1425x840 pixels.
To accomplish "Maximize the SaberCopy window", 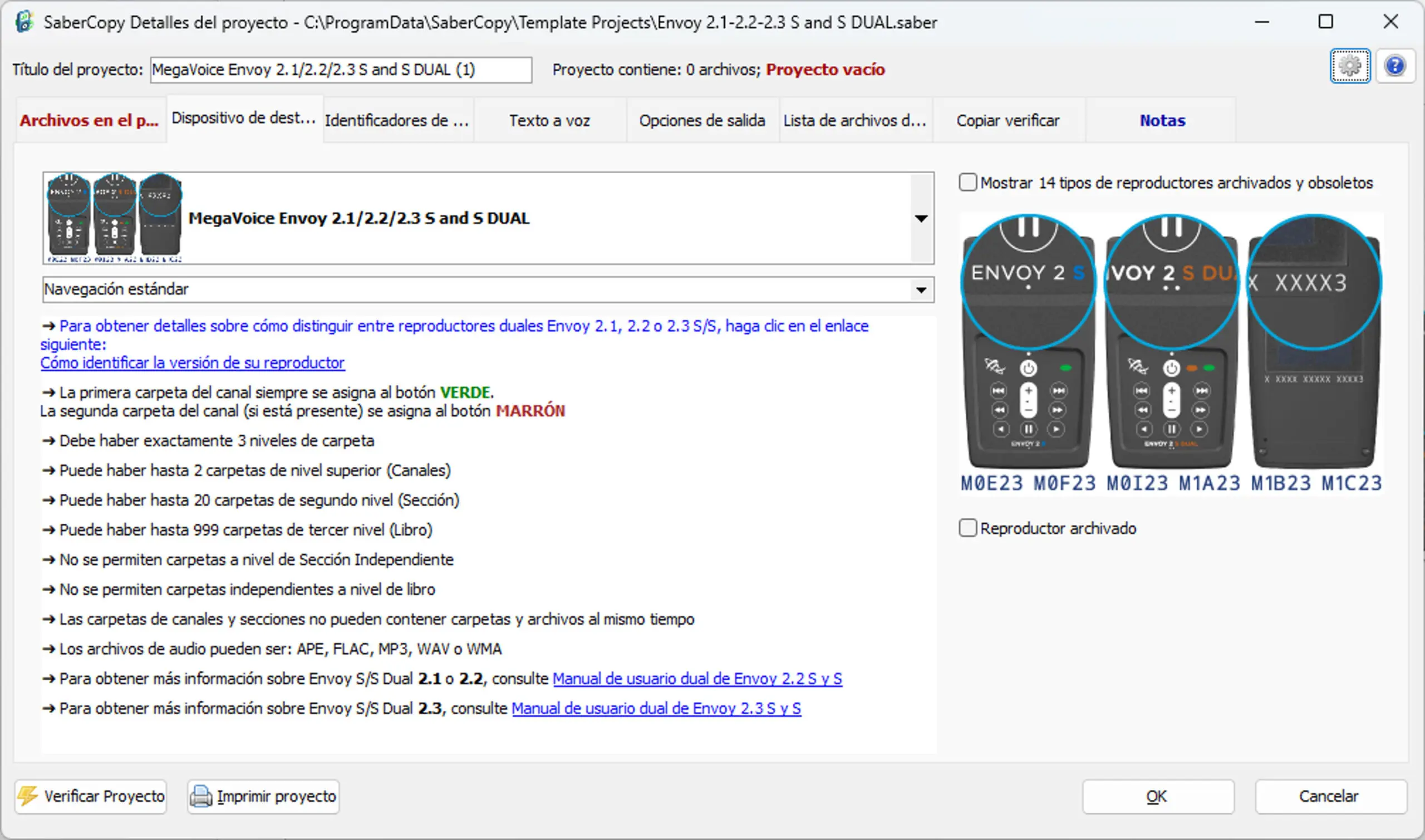I will click(1326, 22).
